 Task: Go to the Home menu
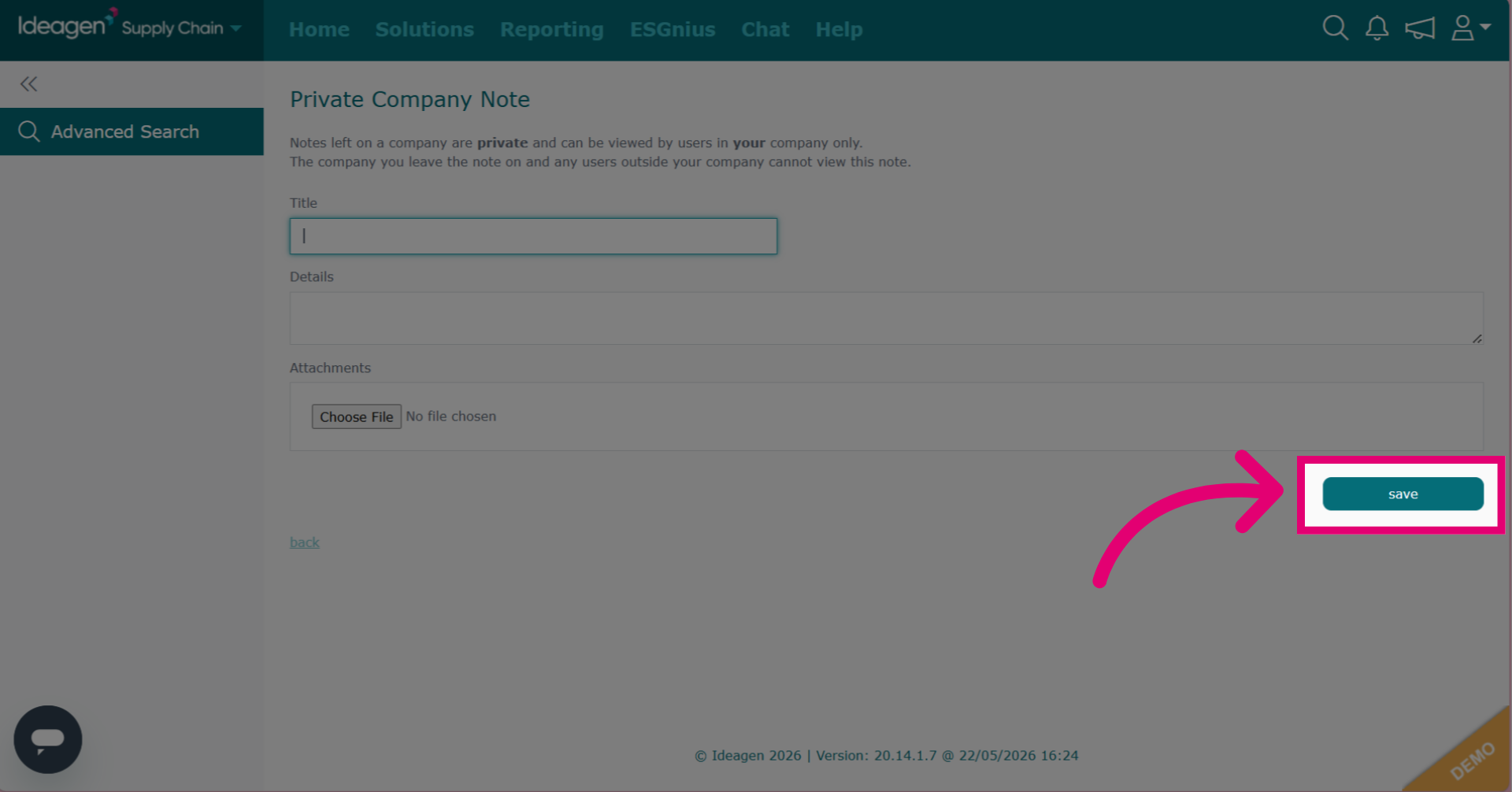pos(319,30)
